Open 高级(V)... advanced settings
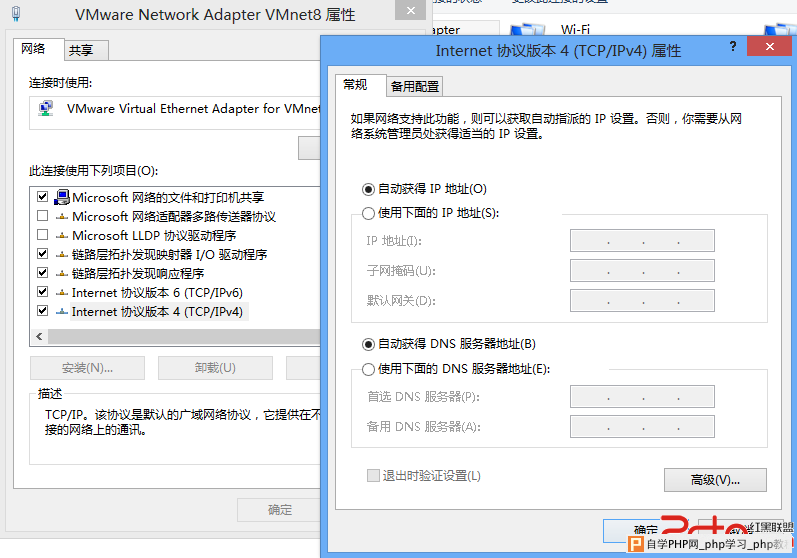This screenshot has height=558, width=797. coord(715,480)
